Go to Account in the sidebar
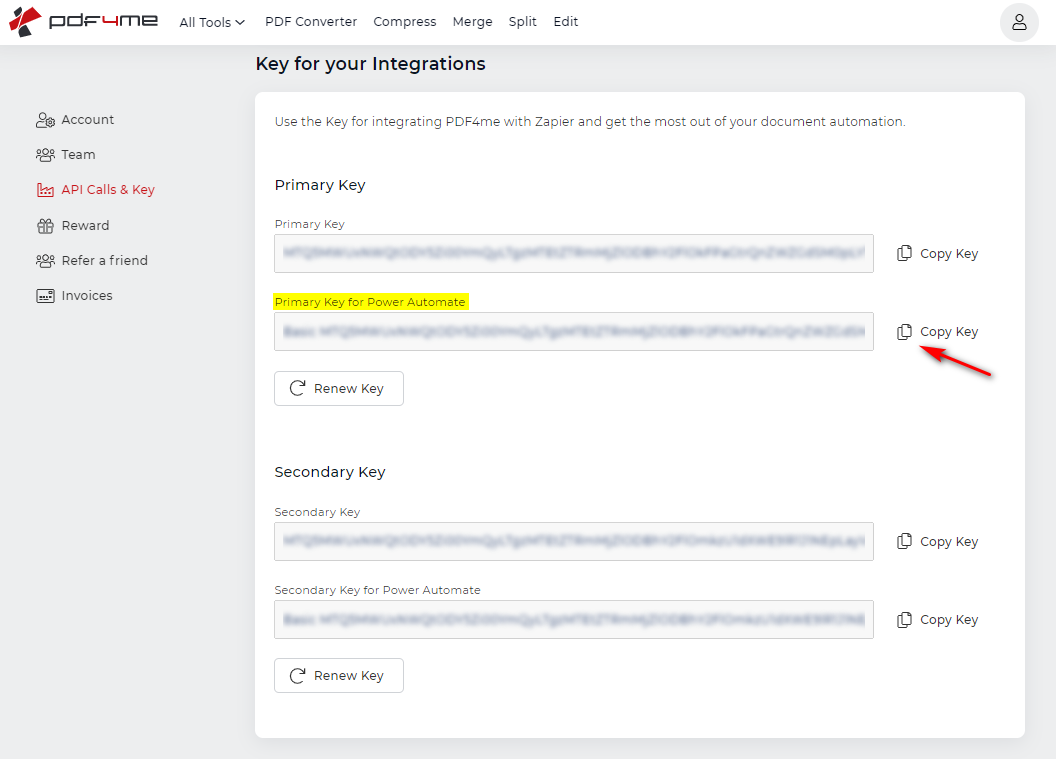 point(75,120)
